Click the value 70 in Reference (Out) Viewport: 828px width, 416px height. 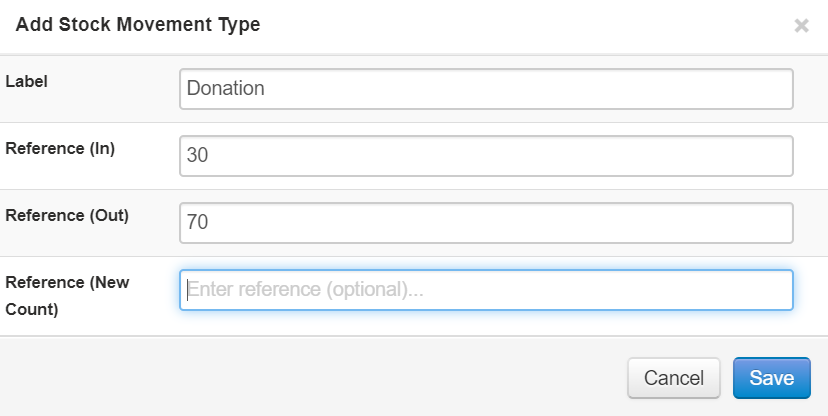coord(196,223)
